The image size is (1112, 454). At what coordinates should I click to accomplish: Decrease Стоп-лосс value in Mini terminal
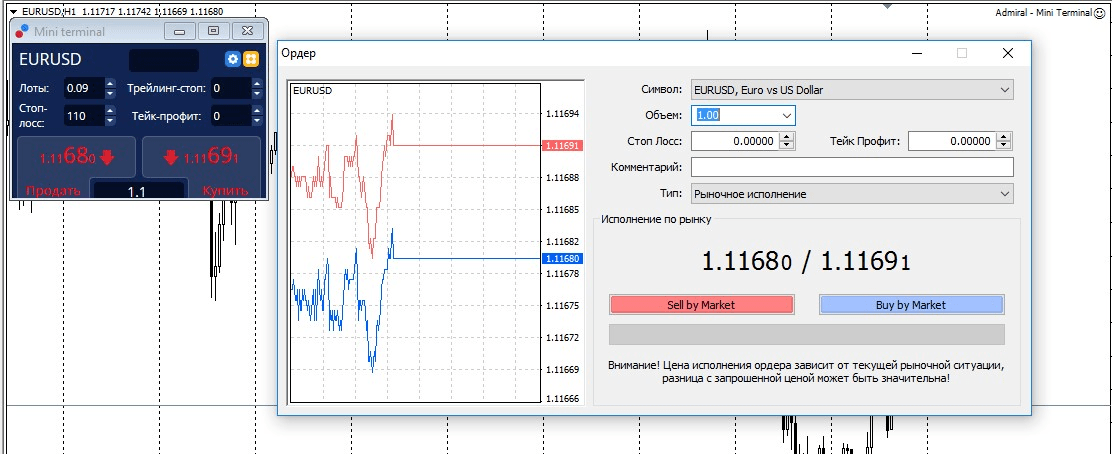110,120
